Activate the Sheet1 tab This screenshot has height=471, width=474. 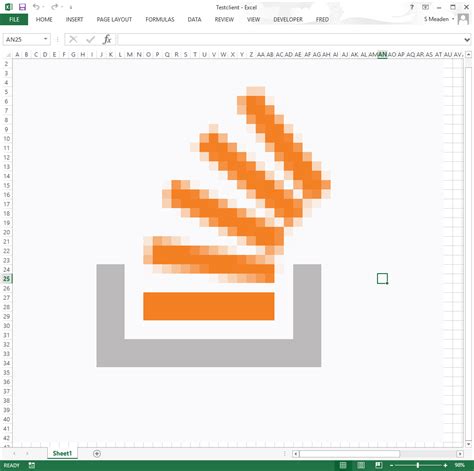[x=62, y=453]
